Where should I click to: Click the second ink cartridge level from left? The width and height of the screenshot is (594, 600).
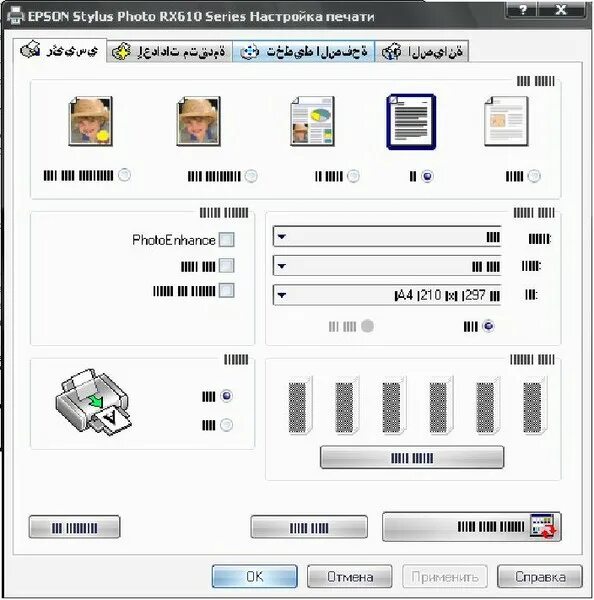[x=347, y=406]
